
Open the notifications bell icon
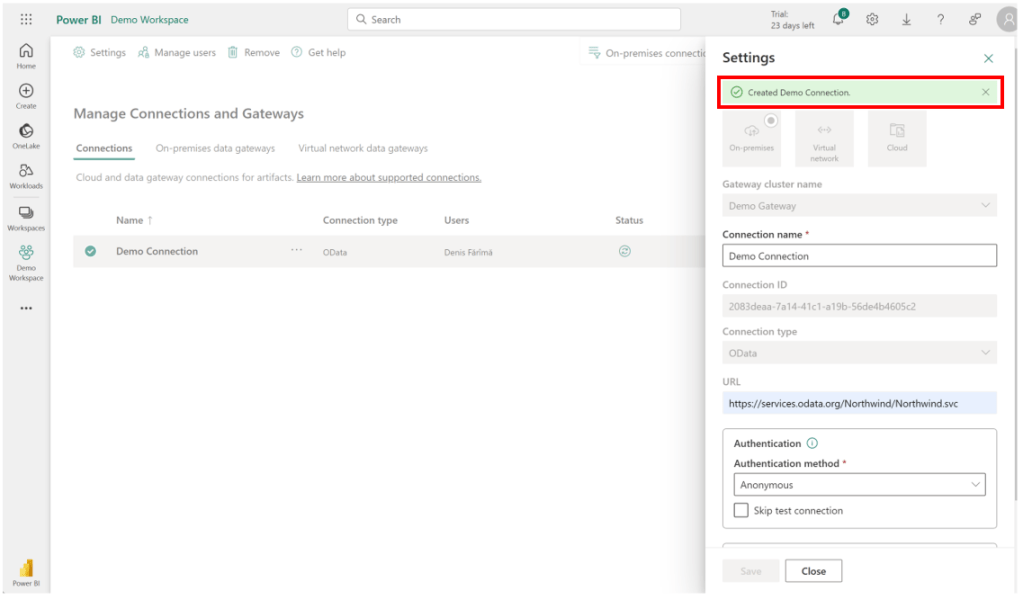pos(839,19)
